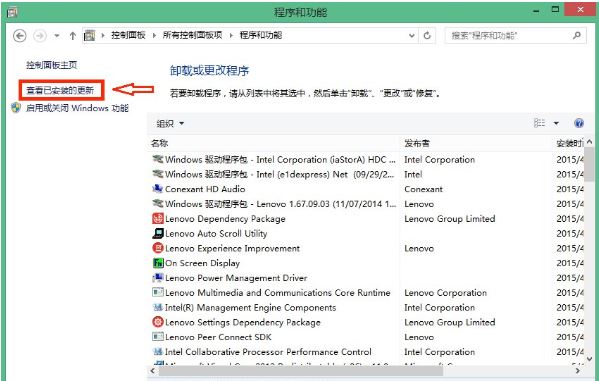The width and height of the screenshot is (599, 381).
Task: Open 查看已安装的更新 link
Action: [x=60, y=91]
